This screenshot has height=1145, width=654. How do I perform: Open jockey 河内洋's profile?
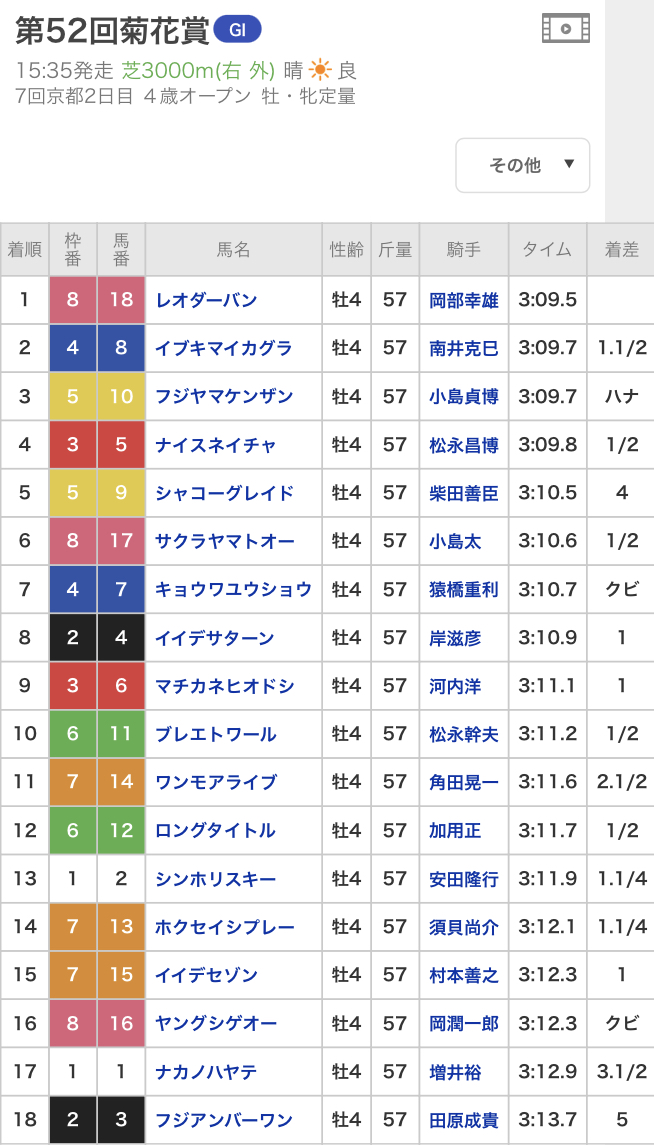(x=455, y=686)
